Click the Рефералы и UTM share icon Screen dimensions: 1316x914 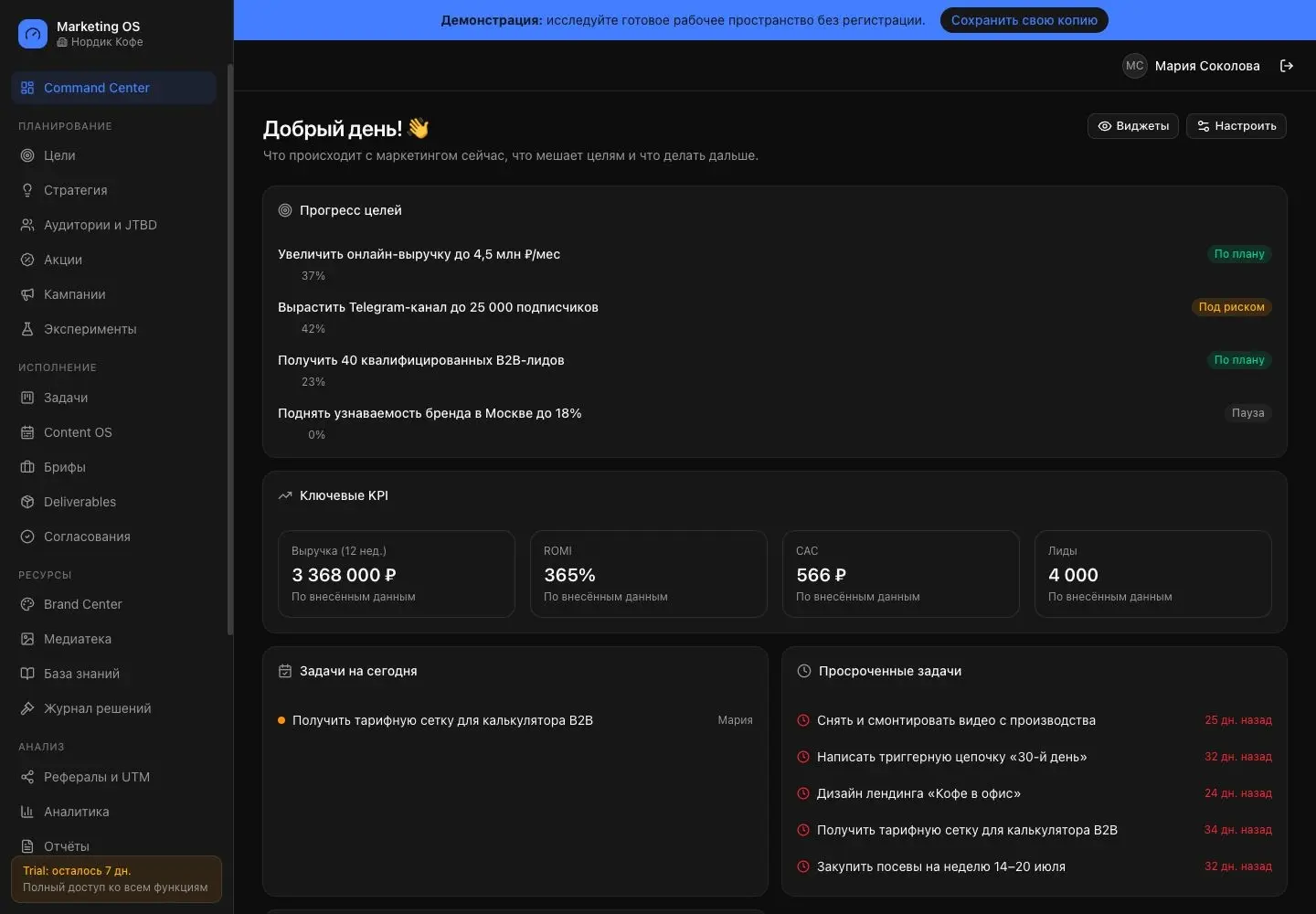tap(27, 777)
